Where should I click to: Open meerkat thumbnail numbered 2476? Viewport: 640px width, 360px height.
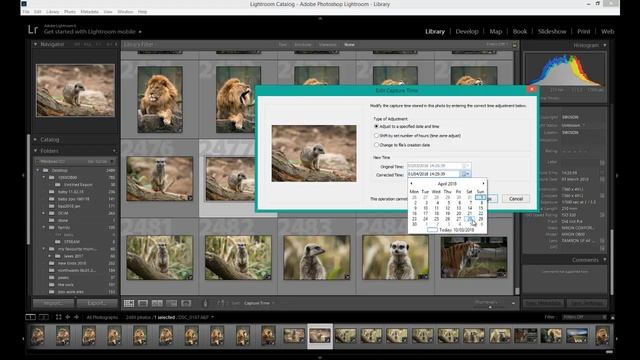[160, 178]
